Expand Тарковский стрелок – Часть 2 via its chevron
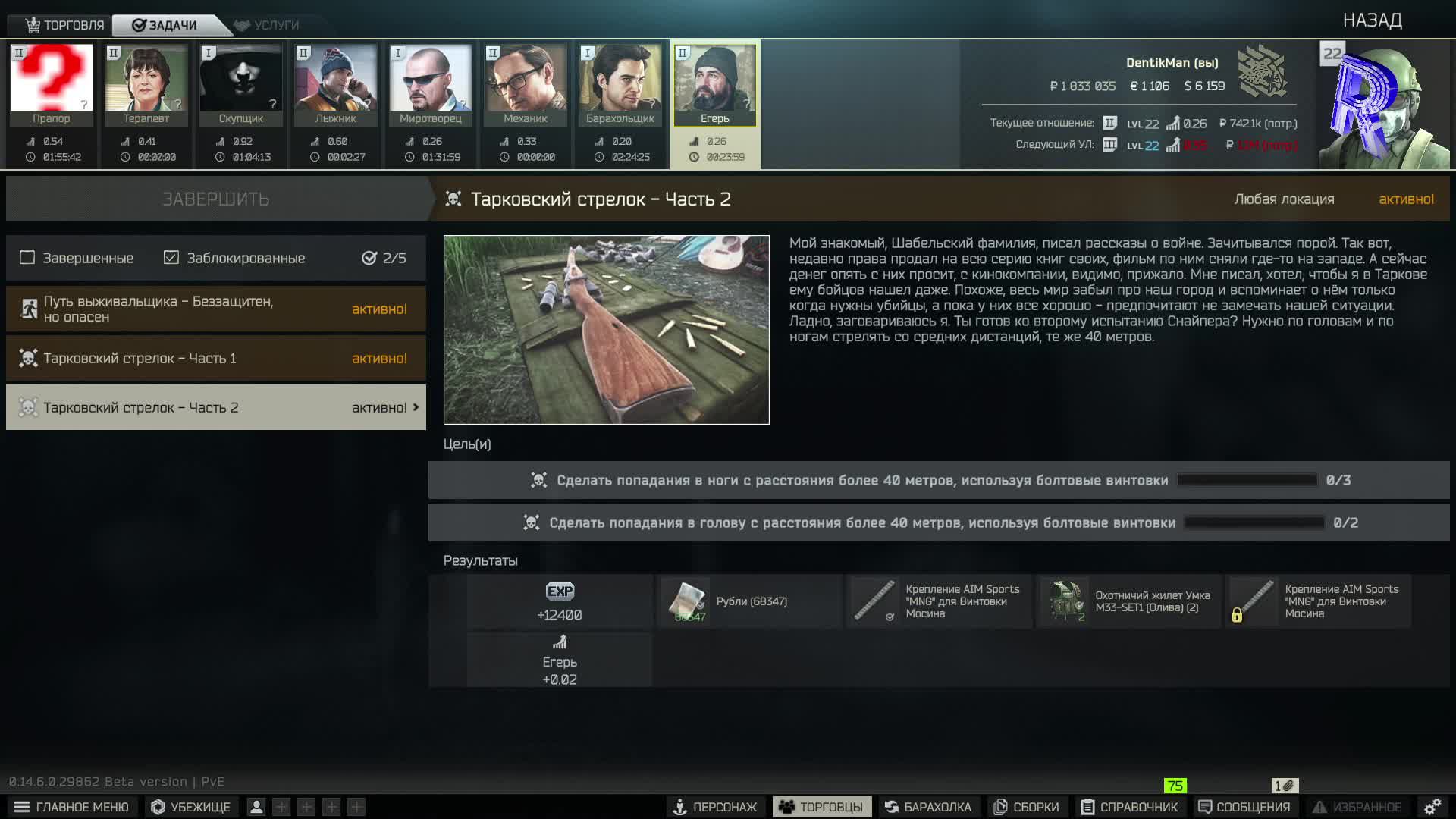The image size is (1456, 819). (416, 407)
